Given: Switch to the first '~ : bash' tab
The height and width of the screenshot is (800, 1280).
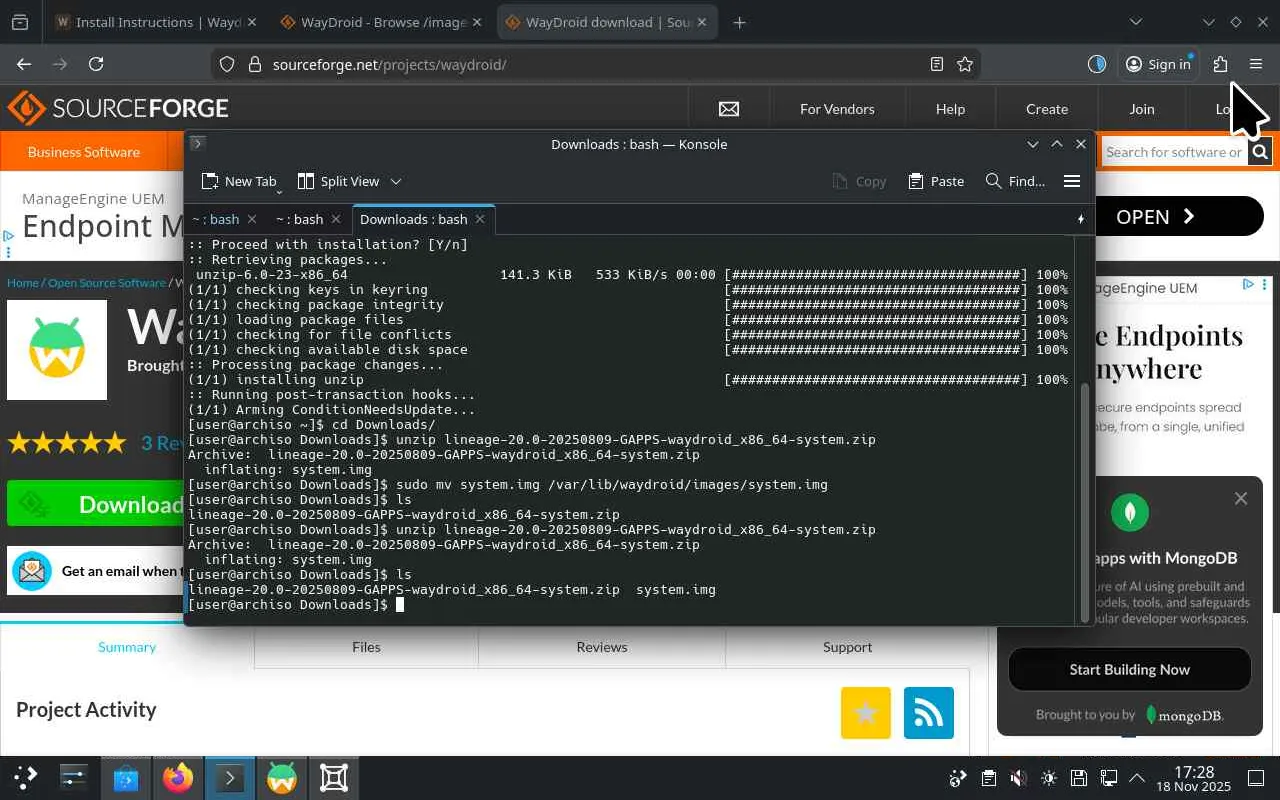Looking at the screenshot, I should (216, 219).
